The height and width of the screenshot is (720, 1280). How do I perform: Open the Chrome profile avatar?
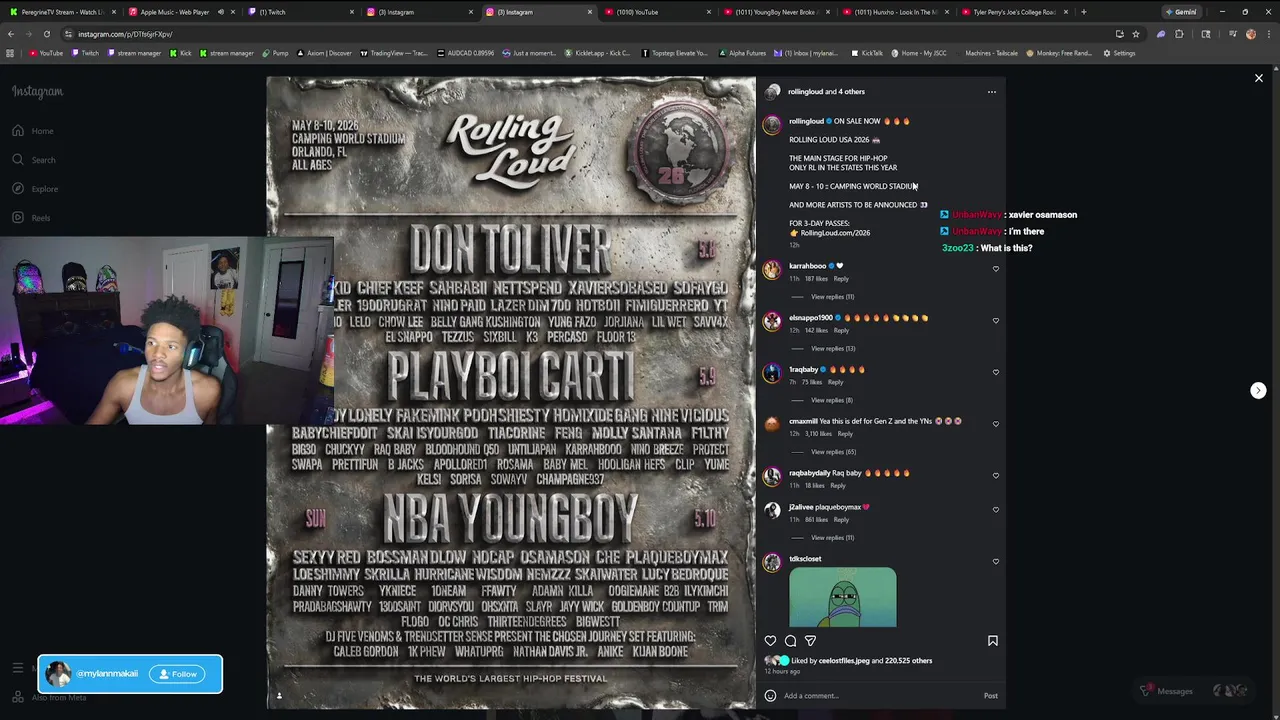tap(1250, 34)
